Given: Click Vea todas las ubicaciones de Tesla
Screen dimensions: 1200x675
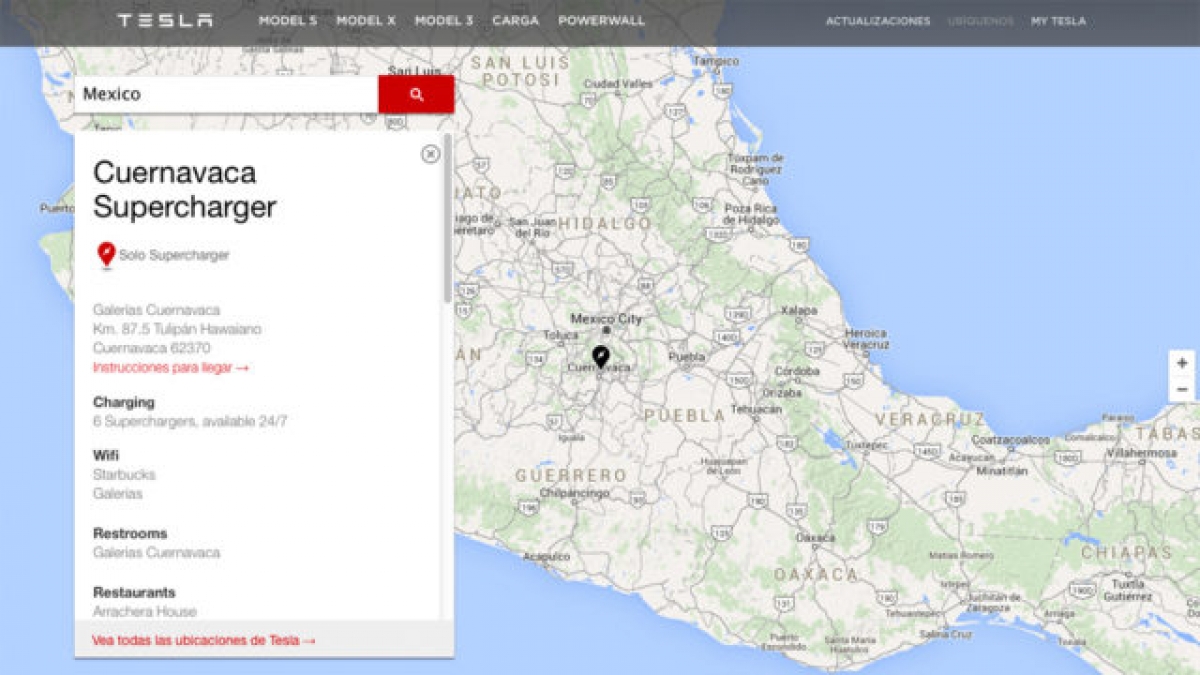Looking at the screenshot, I should 204,640.
